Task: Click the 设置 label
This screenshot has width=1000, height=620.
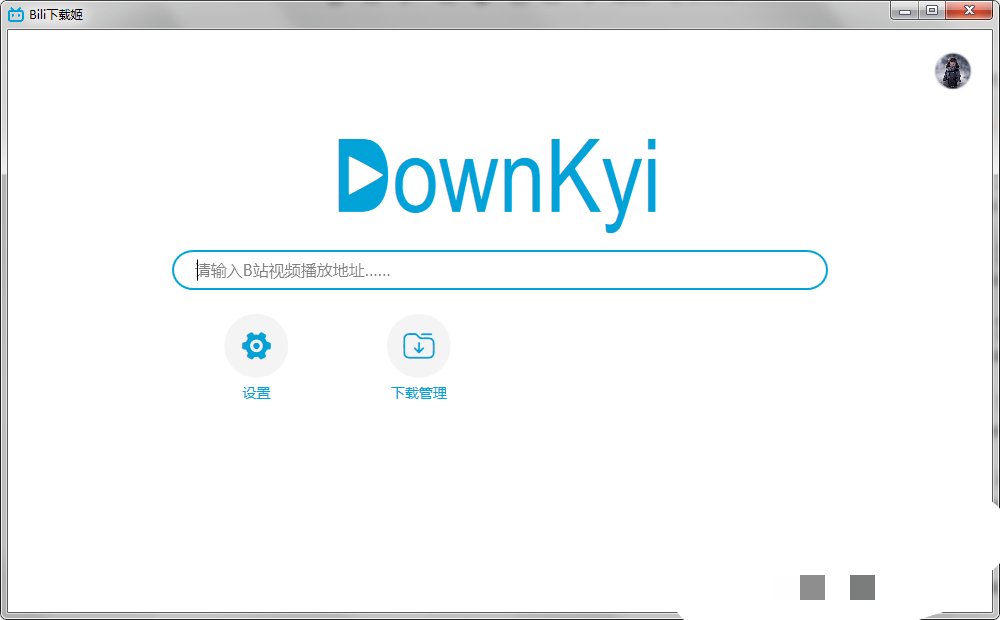Action: [256, 394]
